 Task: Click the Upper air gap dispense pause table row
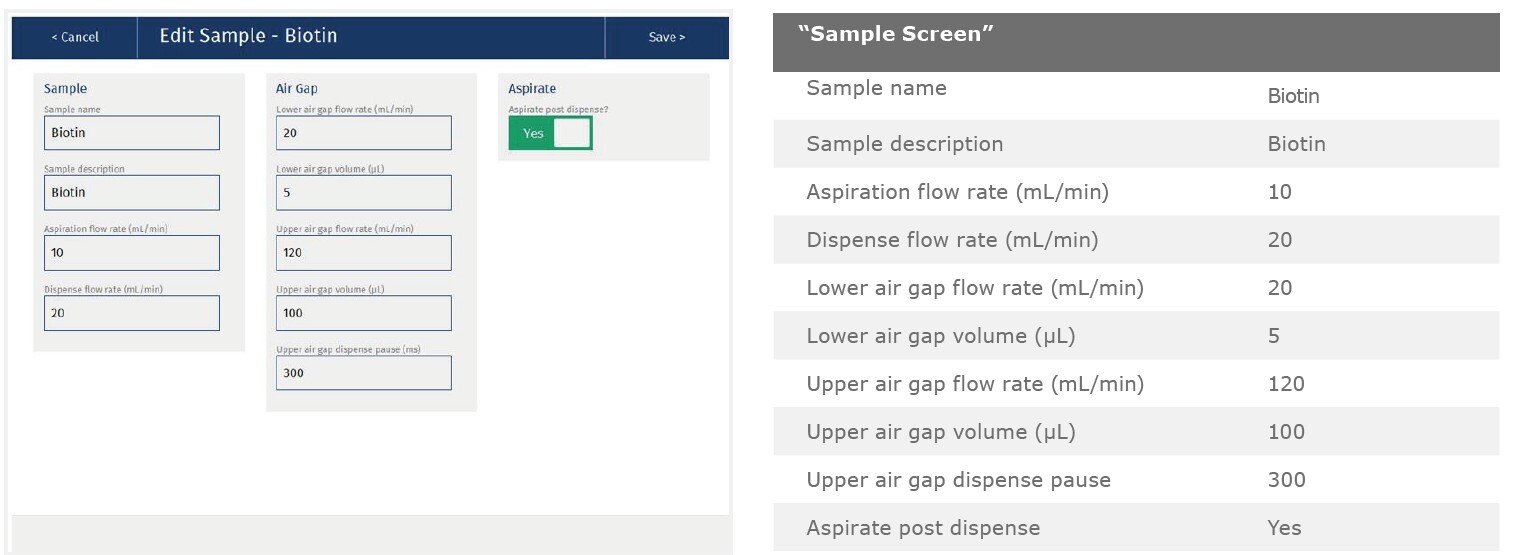tap(1135, 480)
